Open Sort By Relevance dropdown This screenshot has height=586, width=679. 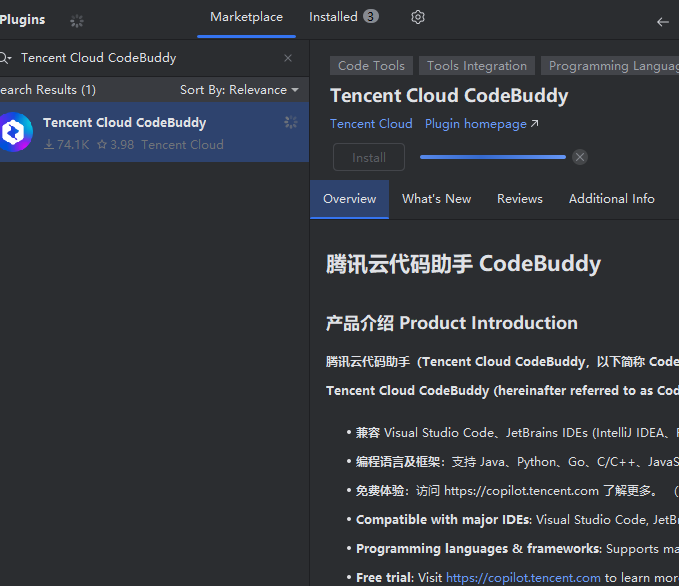click(239, 90)
